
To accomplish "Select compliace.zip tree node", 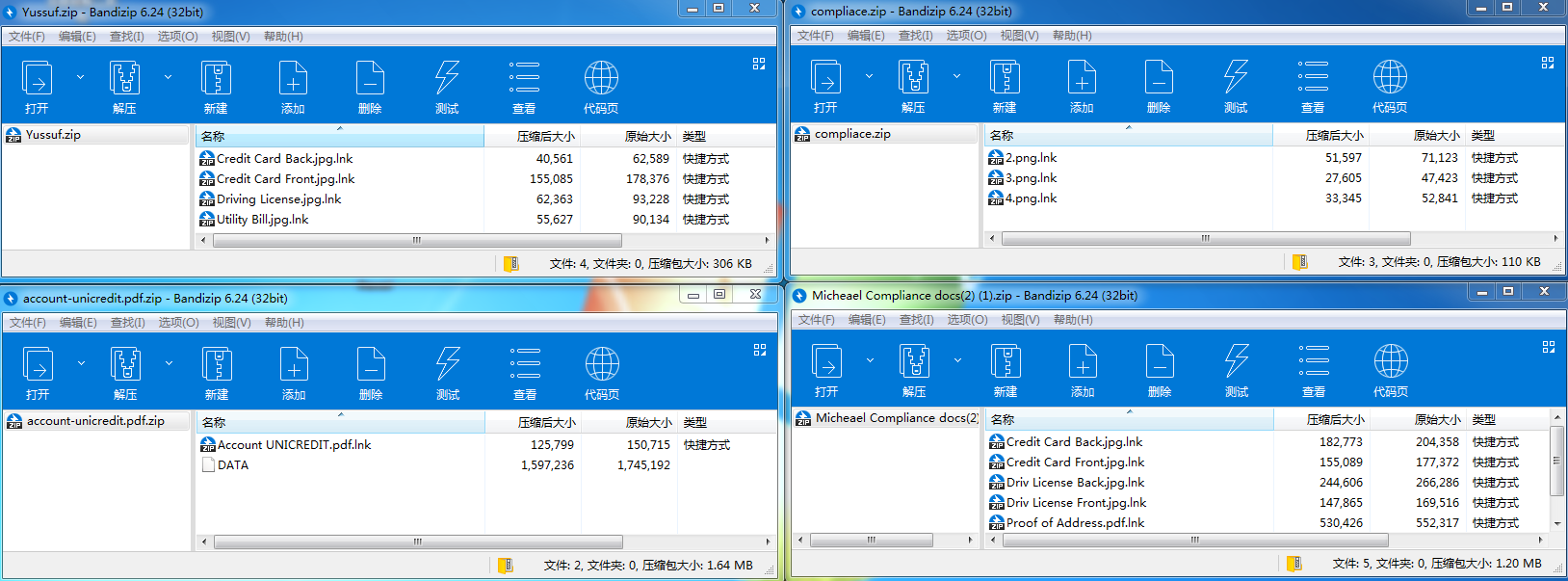I will [x=885, y=134].
